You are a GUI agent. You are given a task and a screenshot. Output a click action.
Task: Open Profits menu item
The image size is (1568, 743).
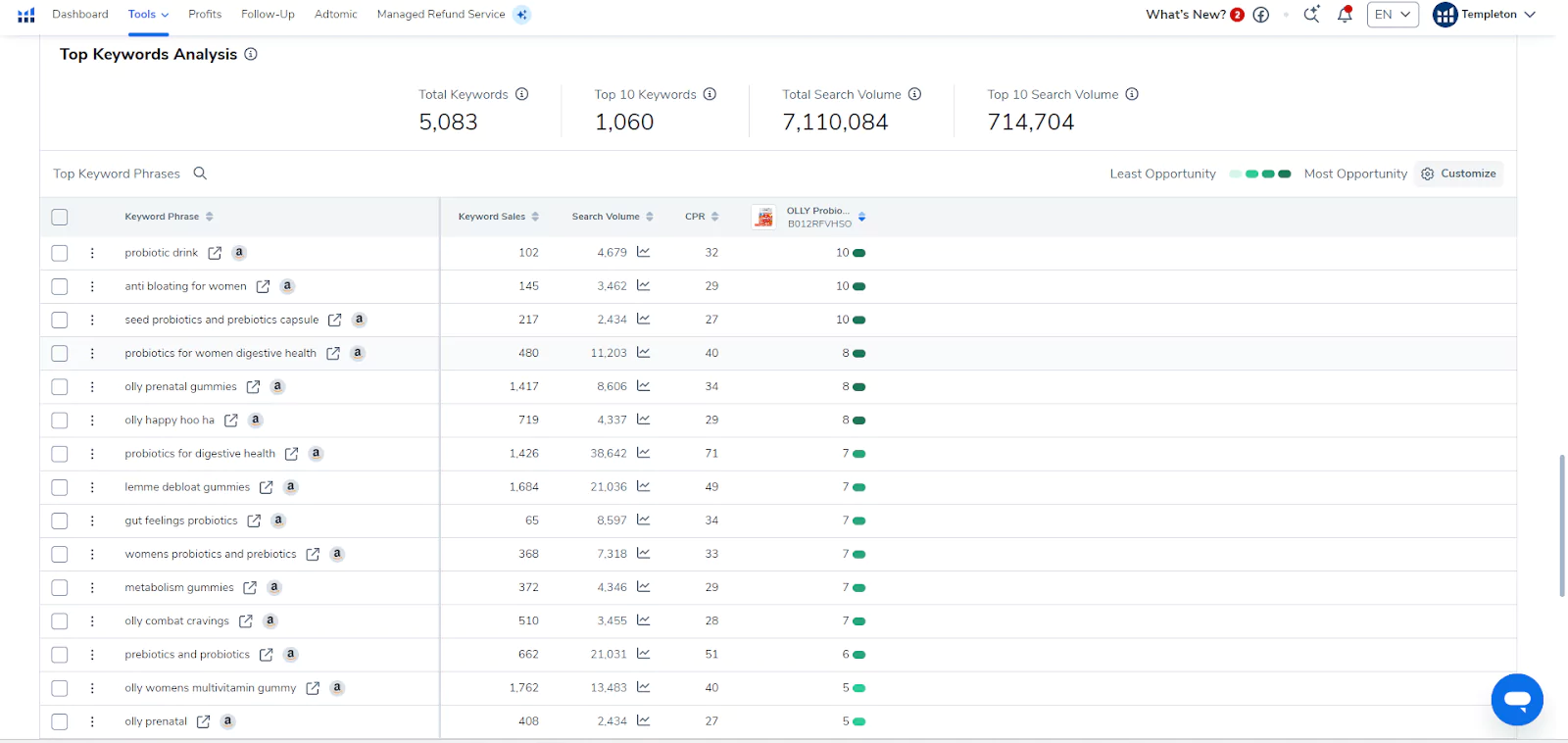[205, 15]
